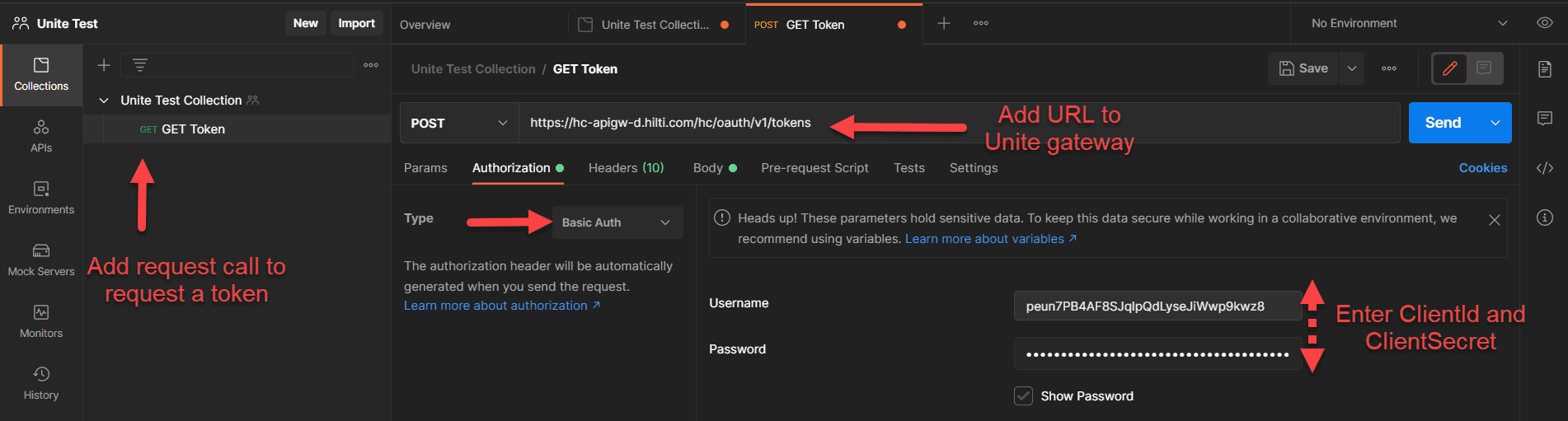Screen dimensions: 1568x421
Task: Click the plus icon to open a new tab
Action: click(x=944, y=23)
